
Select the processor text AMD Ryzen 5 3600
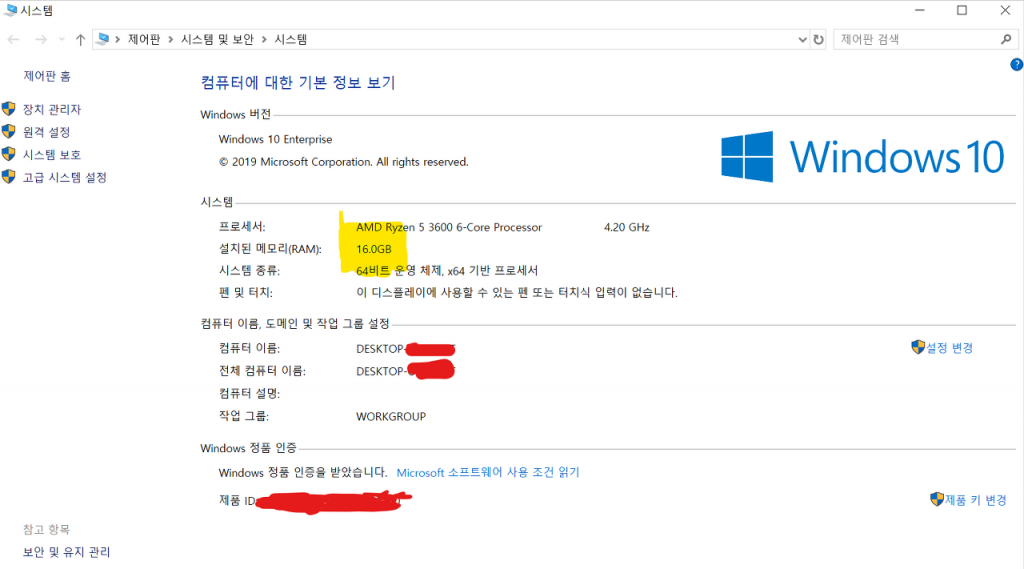(449, 227)
